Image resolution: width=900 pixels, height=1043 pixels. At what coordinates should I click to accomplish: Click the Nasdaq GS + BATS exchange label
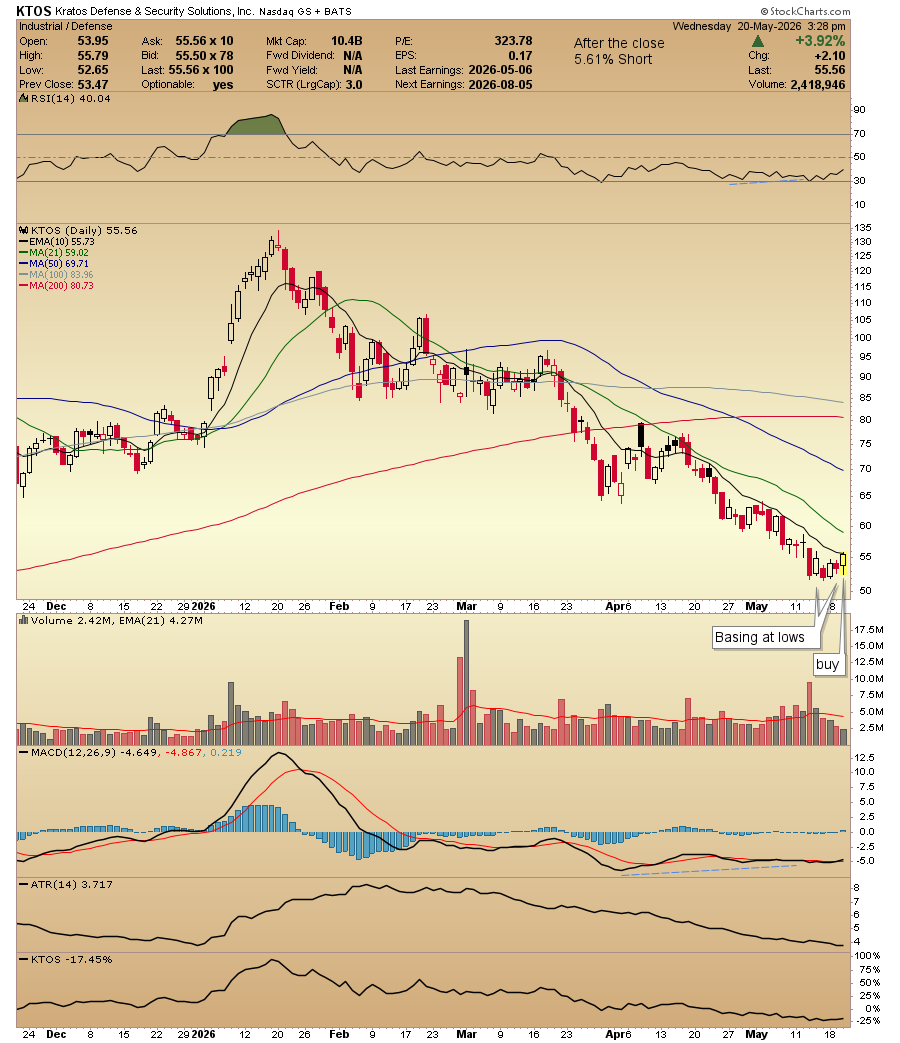(x=305, y=12)
